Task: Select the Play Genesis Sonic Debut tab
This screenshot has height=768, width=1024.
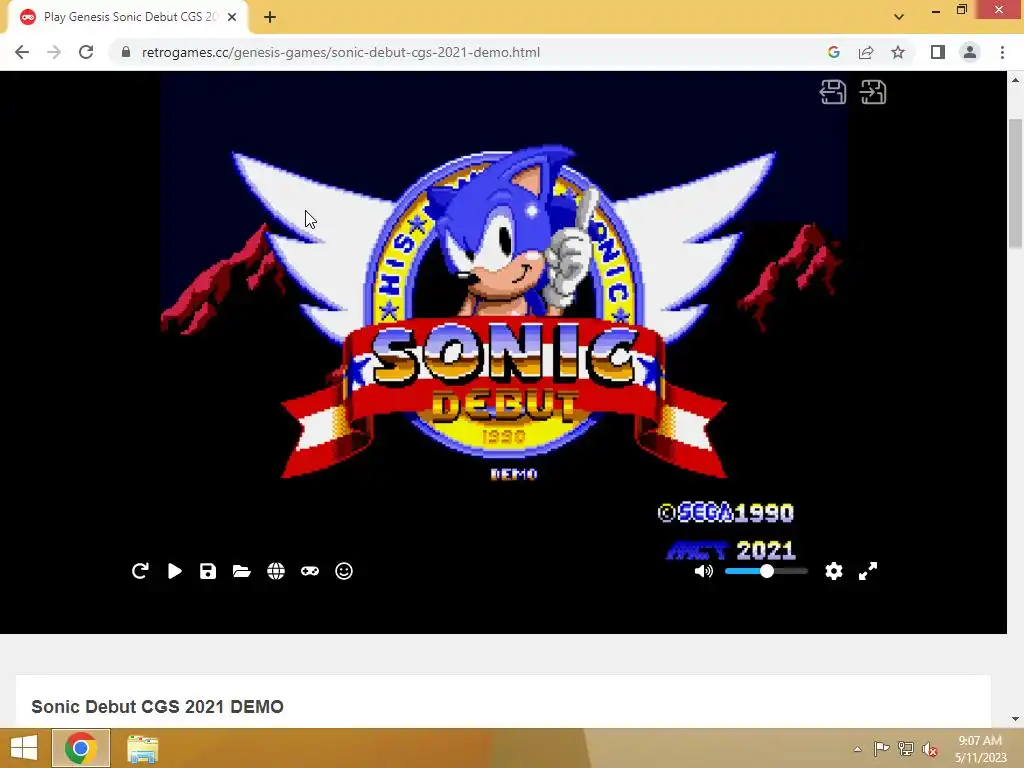Action: click(x=127, y=18)
